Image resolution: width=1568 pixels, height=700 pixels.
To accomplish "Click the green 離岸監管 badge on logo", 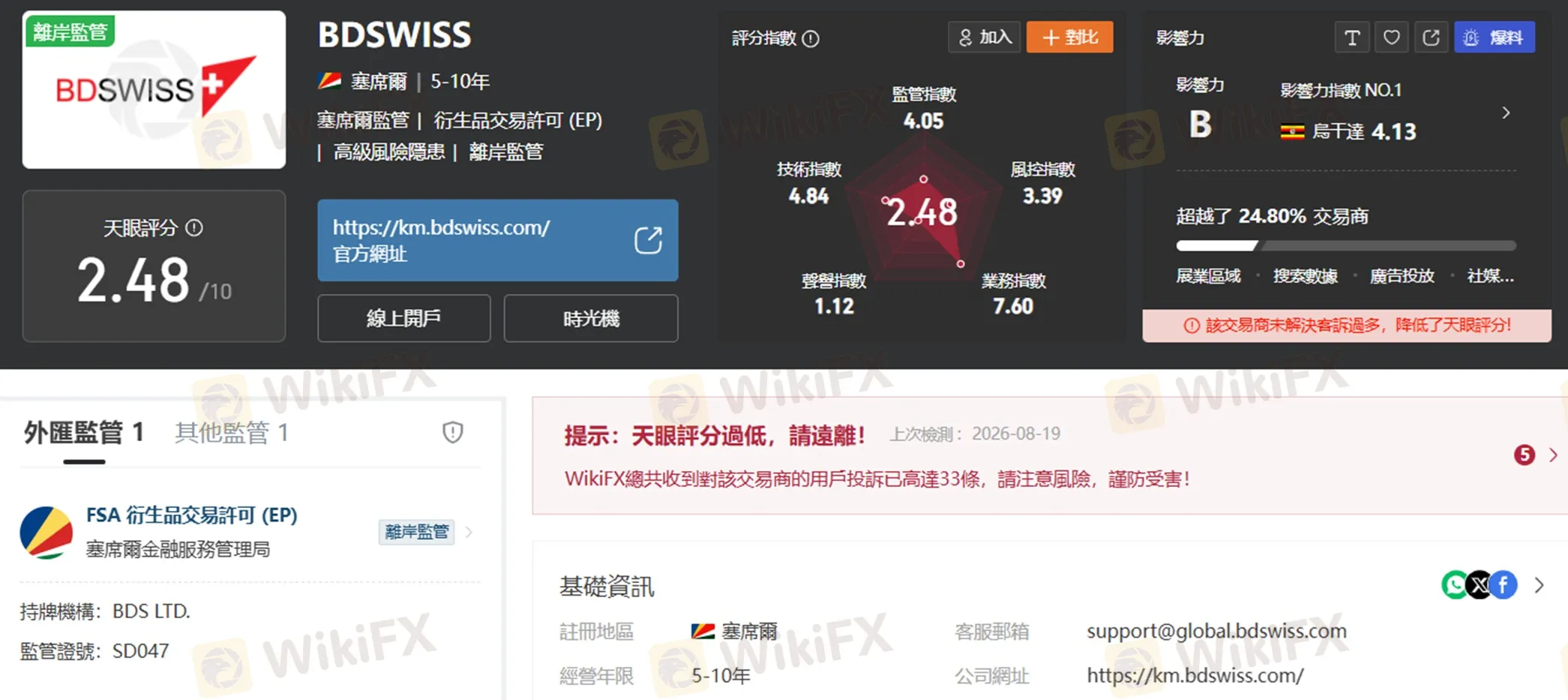I will coord(70,32).
